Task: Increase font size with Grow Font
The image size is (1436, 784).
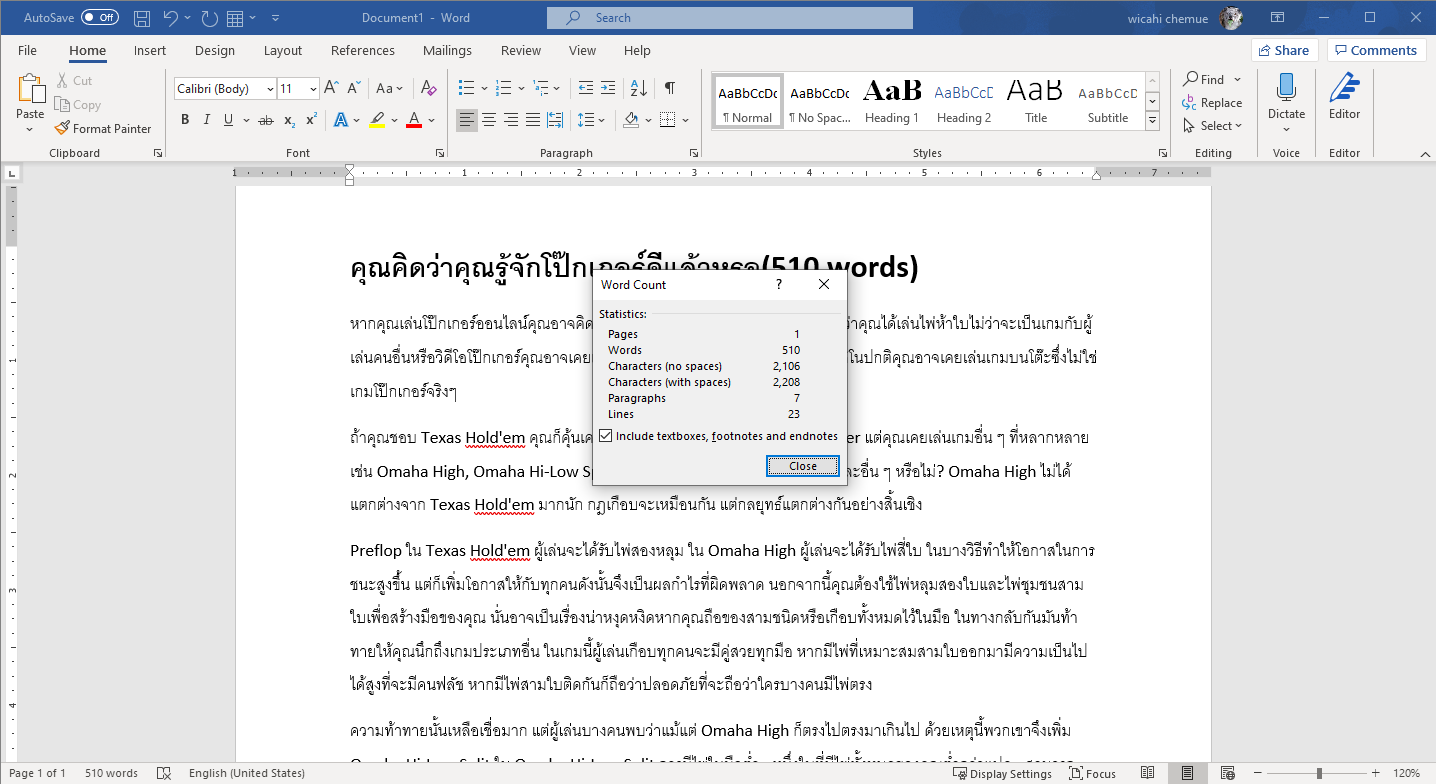Action: [x=333, y=89]
